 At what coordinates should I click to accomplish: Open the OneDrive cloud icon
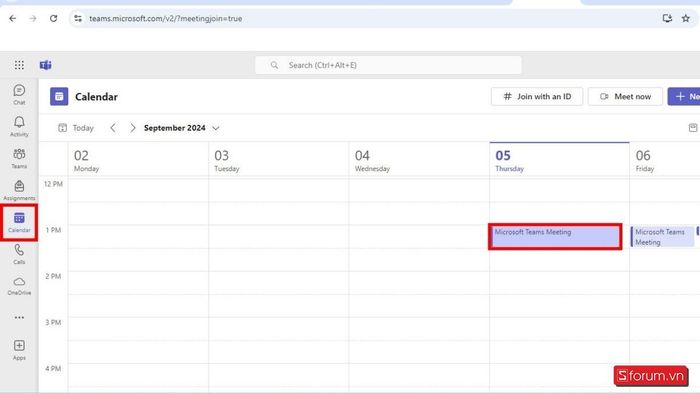point(19,286)
